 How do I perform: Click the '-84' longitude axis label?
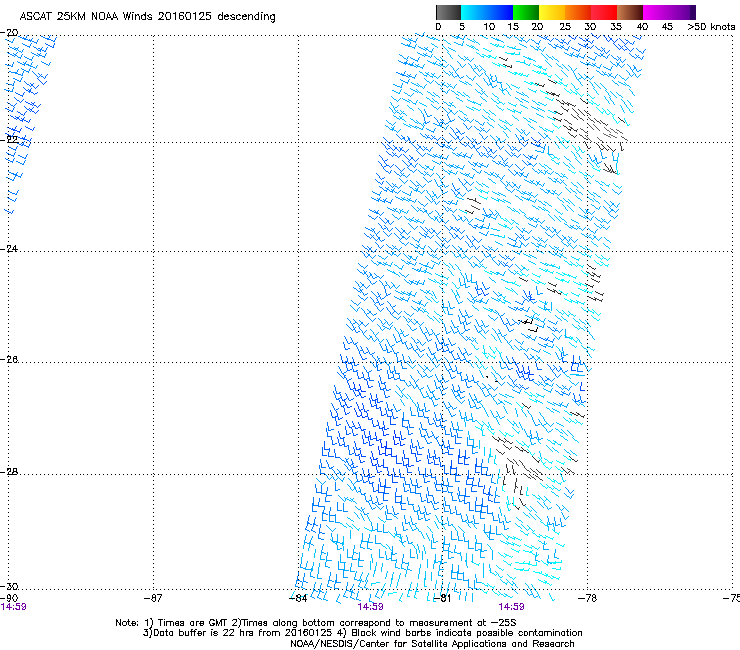click(298, 598)
